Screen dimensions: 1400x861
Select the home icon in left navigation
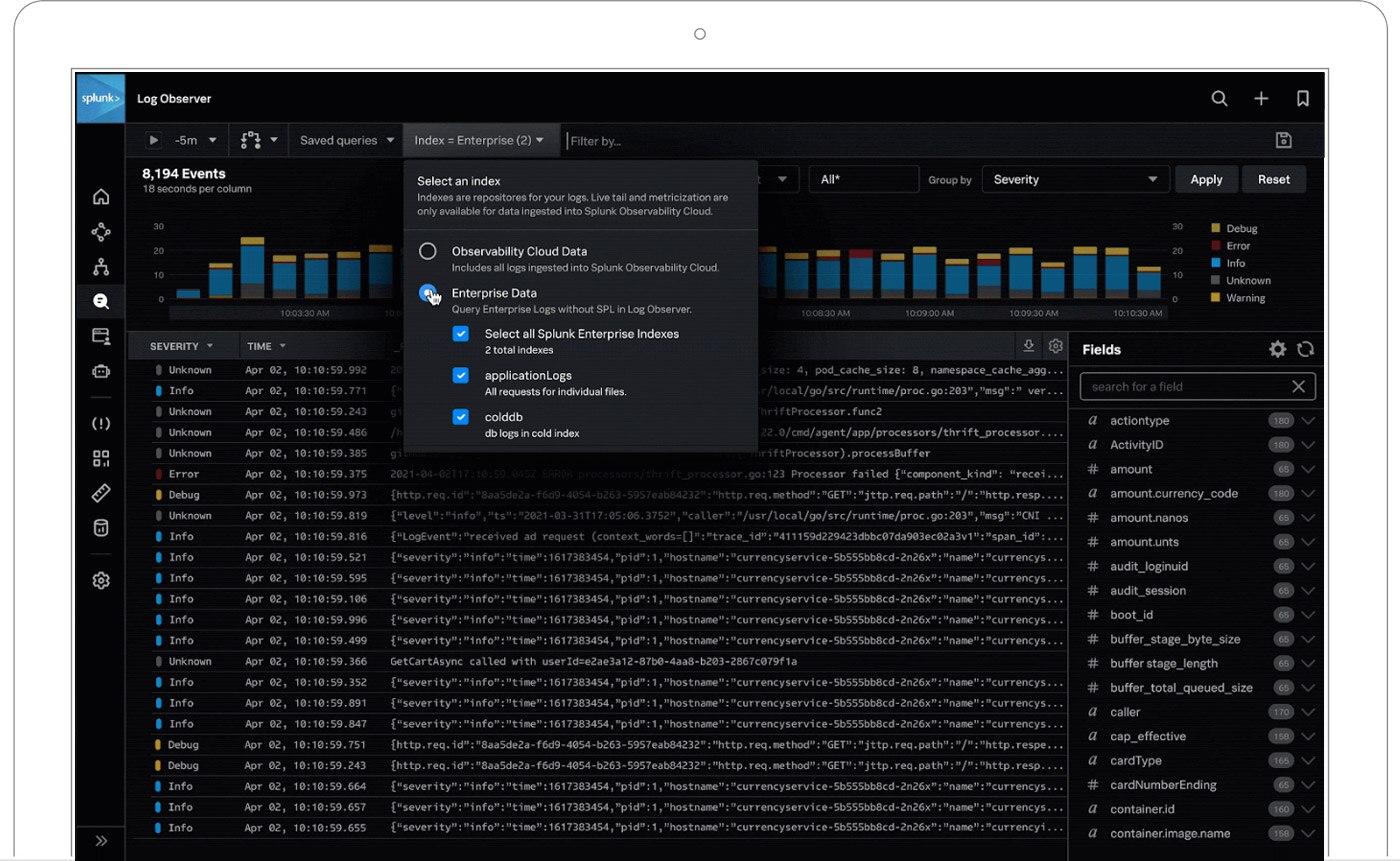[x=100, y=198]
